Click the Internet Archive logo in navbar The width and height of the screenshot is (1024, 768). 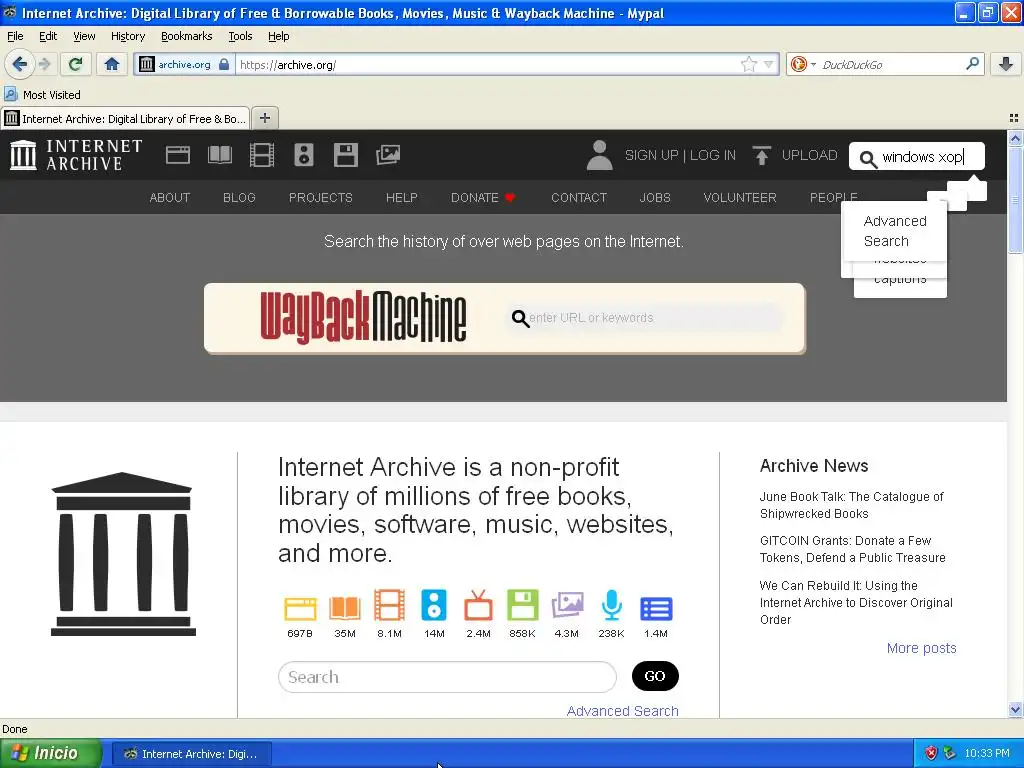76,155
